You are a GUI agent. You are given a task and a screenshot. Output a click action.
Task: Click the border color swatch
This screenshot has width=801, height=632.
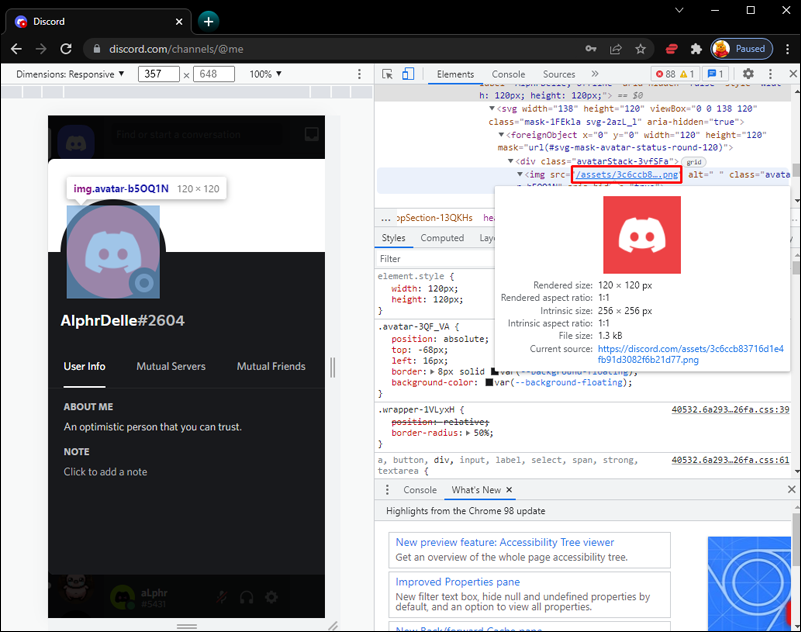(494, 371)
